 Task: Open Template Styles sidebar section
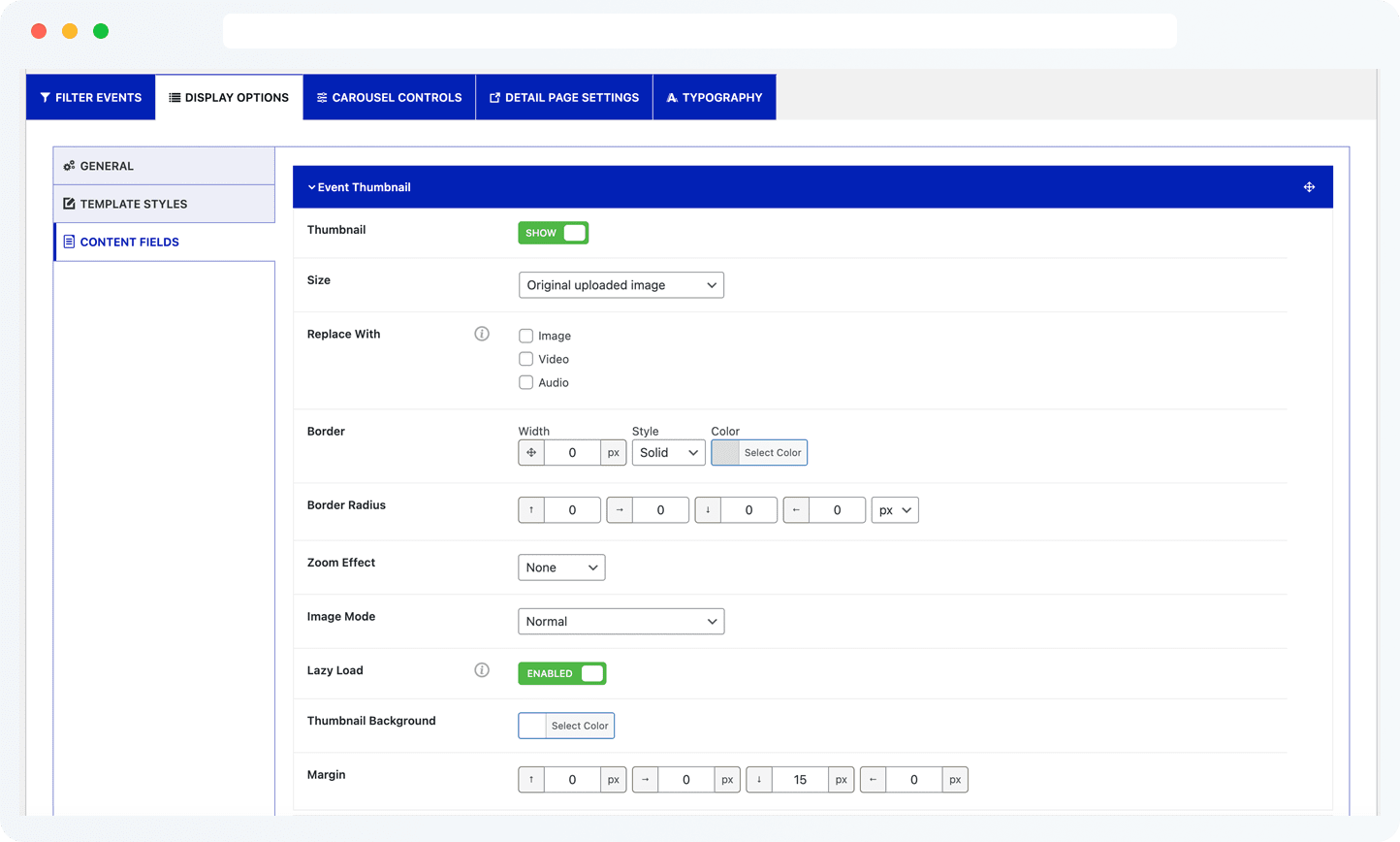165,204
